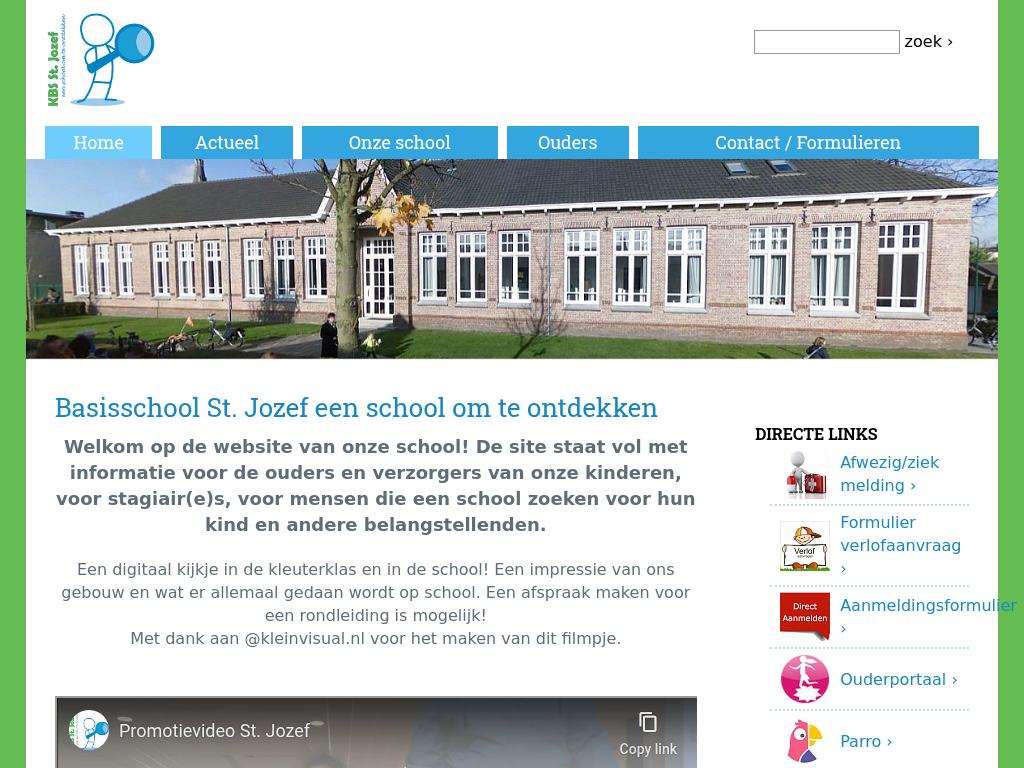Open the Afwezig/ziek melding link
Image resolution: width=1024 pixels, height=768 pixels.
tap(889, 474)
